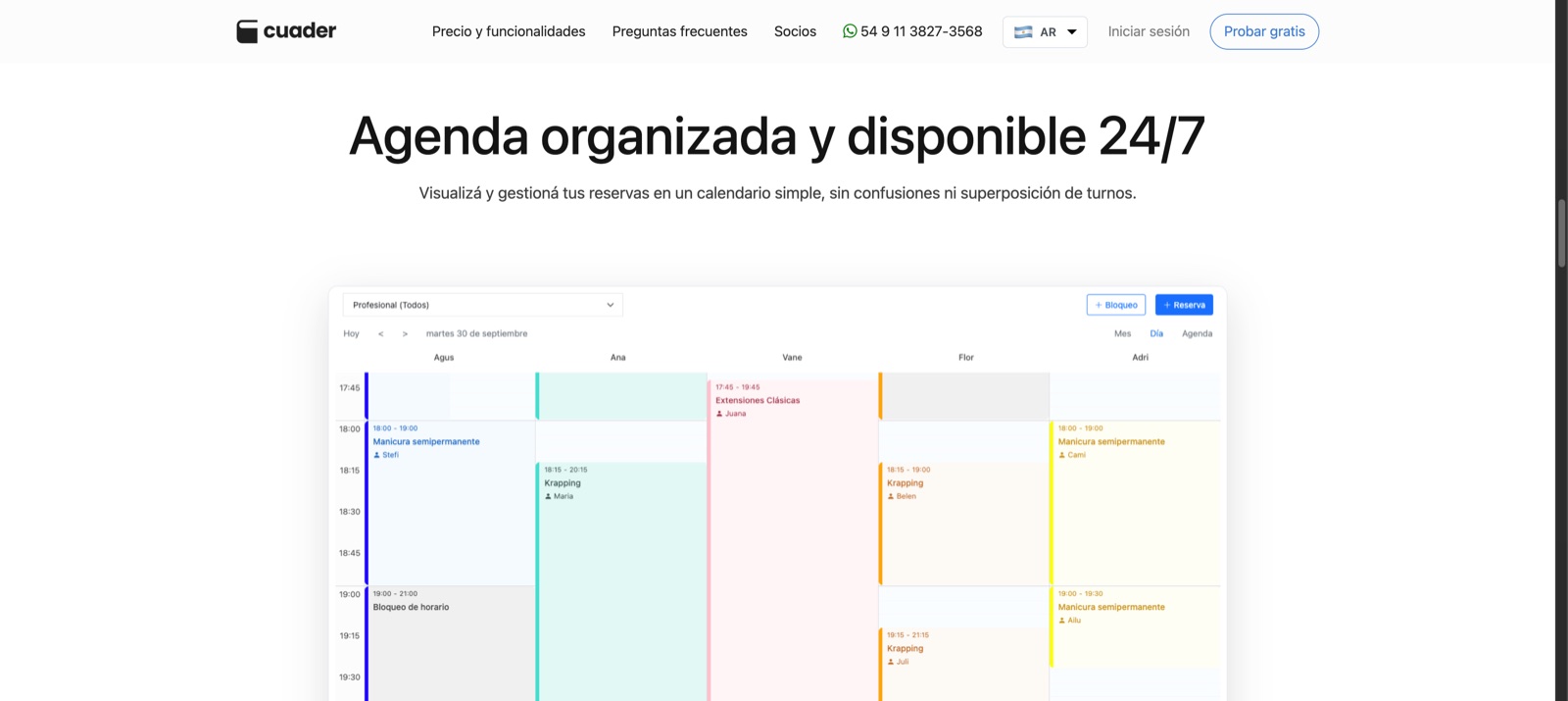
Task: Open Stefi's Manicura semipermanente booking
Action: click(x=451, y=503)
